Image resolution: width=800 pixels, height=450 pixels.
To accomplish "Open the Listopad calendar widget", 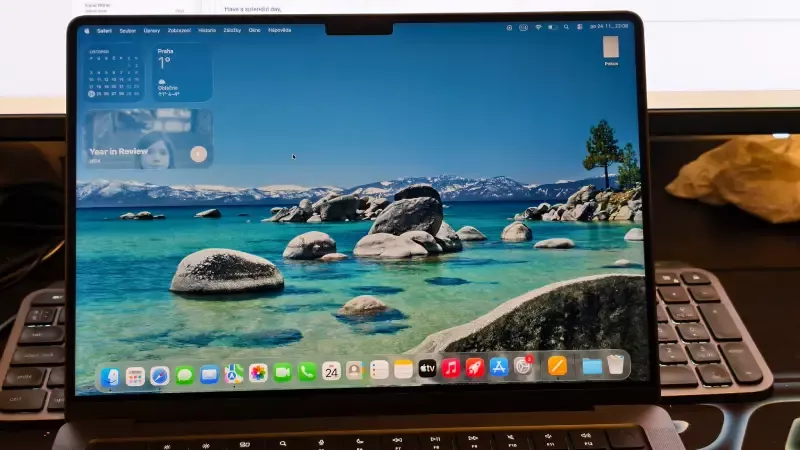I will pyautogui.click(x=113, y=74).
